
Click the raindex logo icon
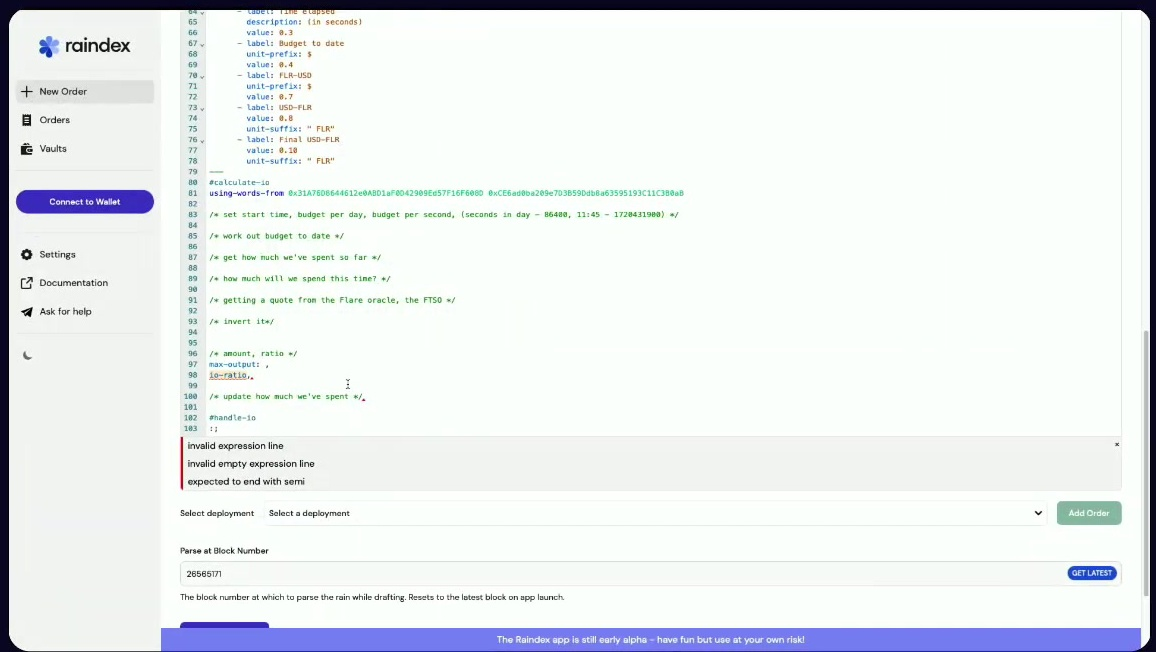49,46
